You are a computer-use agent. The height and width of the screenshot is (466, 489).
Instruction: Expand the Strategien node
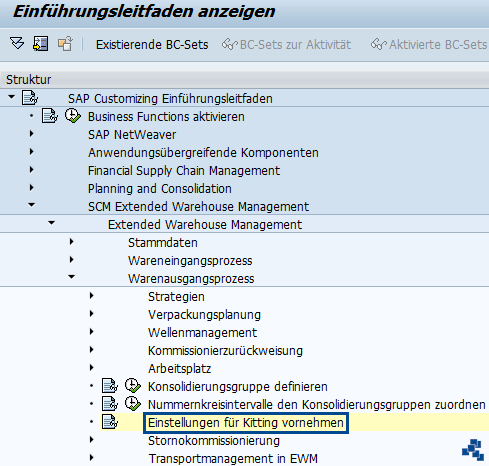point(91,296)
